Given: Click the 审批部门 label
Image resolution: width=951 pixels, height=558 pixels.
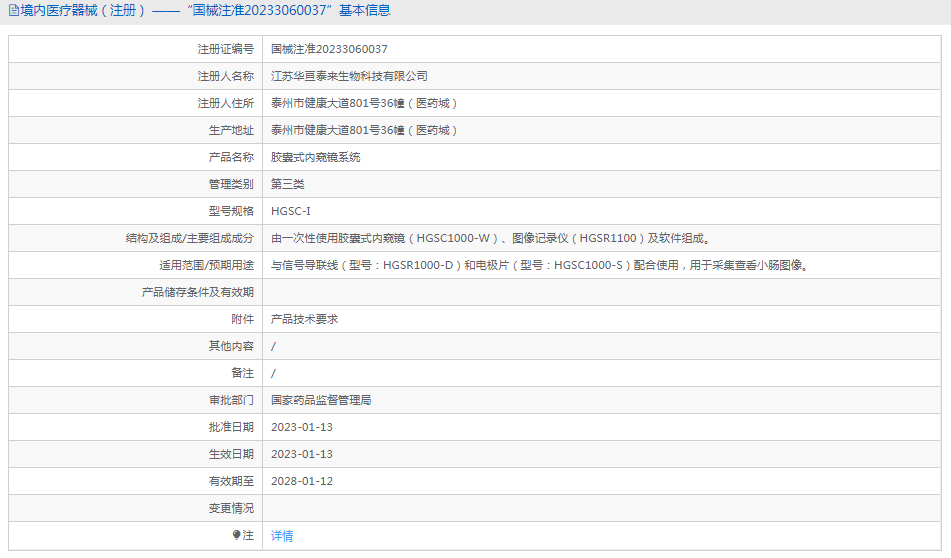Looking at the screenshot, I should [231, 400].
